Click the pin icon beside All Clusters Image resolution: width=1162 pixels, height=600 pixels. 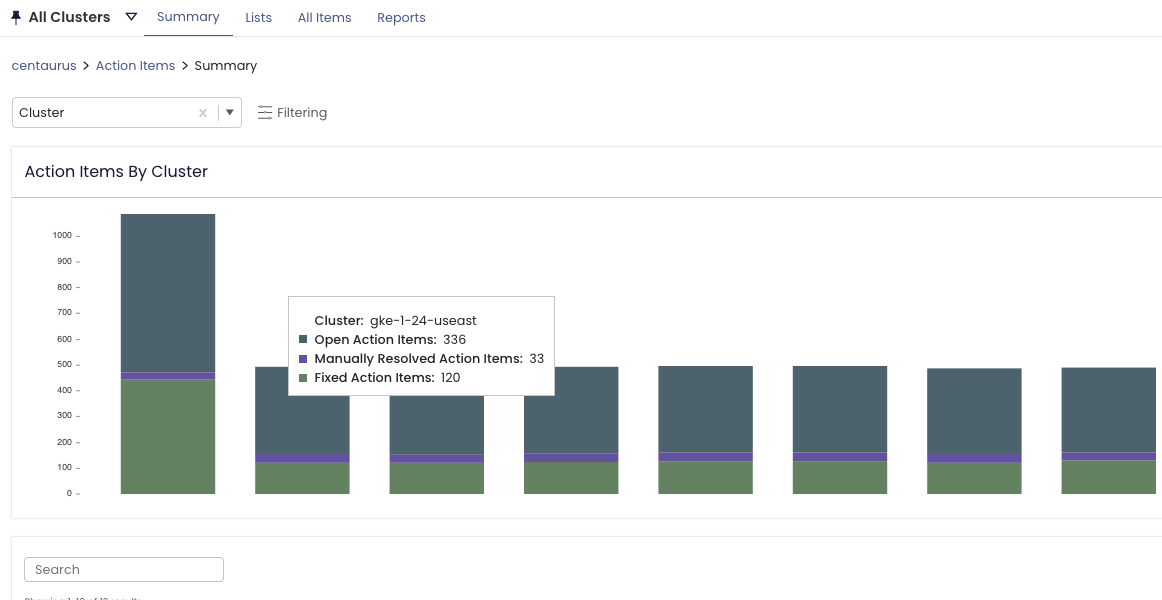pyautogui.click(x=16, y=17)
